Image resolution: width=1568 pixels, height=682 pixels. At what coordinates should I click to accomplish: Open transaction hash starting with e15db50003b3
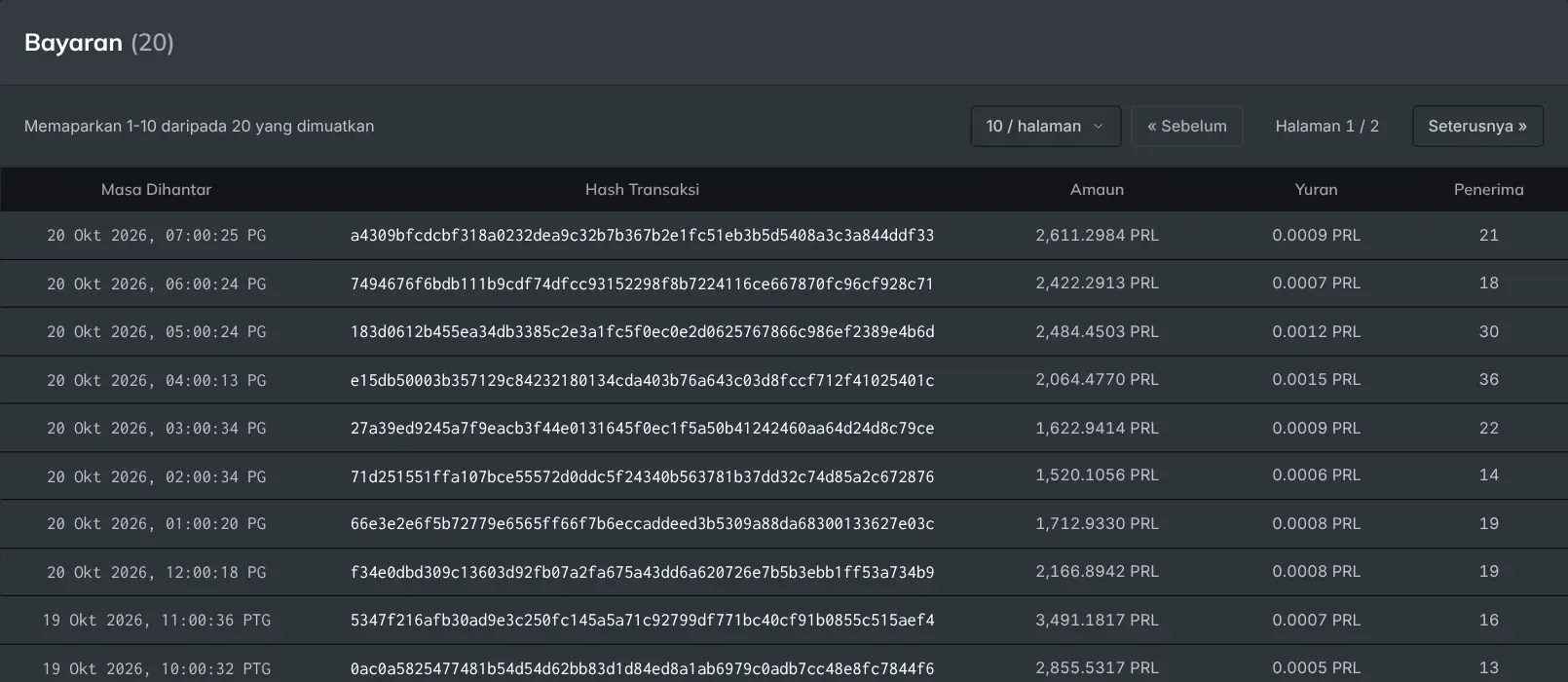(642, 380)
